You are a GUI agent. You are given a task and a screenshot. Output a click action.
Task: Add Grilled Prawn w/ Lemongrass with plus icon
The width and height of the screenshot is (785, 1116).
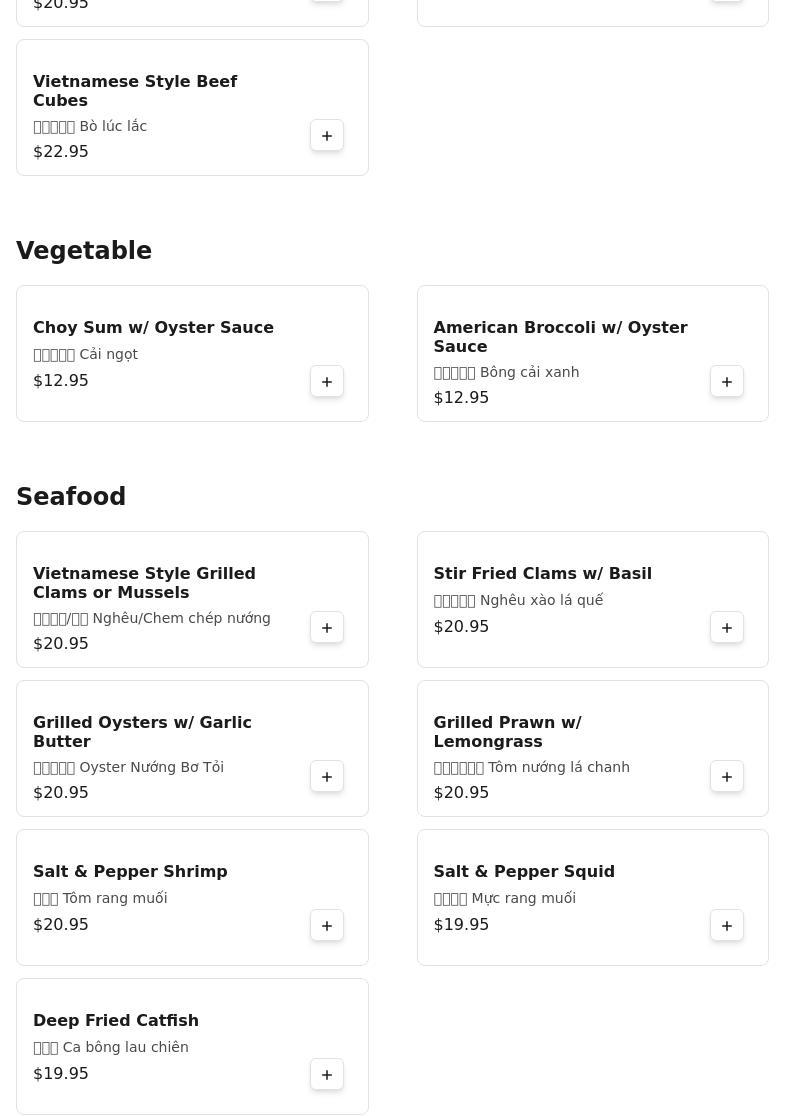coord(727,777)
